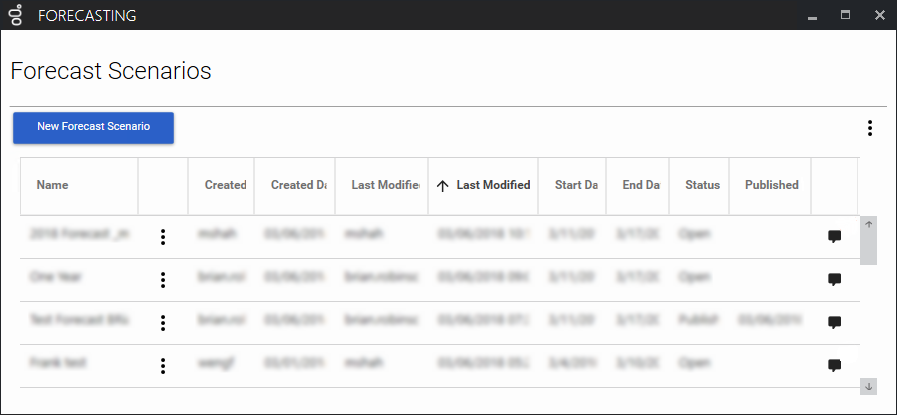Viewport: 897px width, 415px height.
Task: Open row actions menu for Test Forecast row
Action: (x=163, y=323)
